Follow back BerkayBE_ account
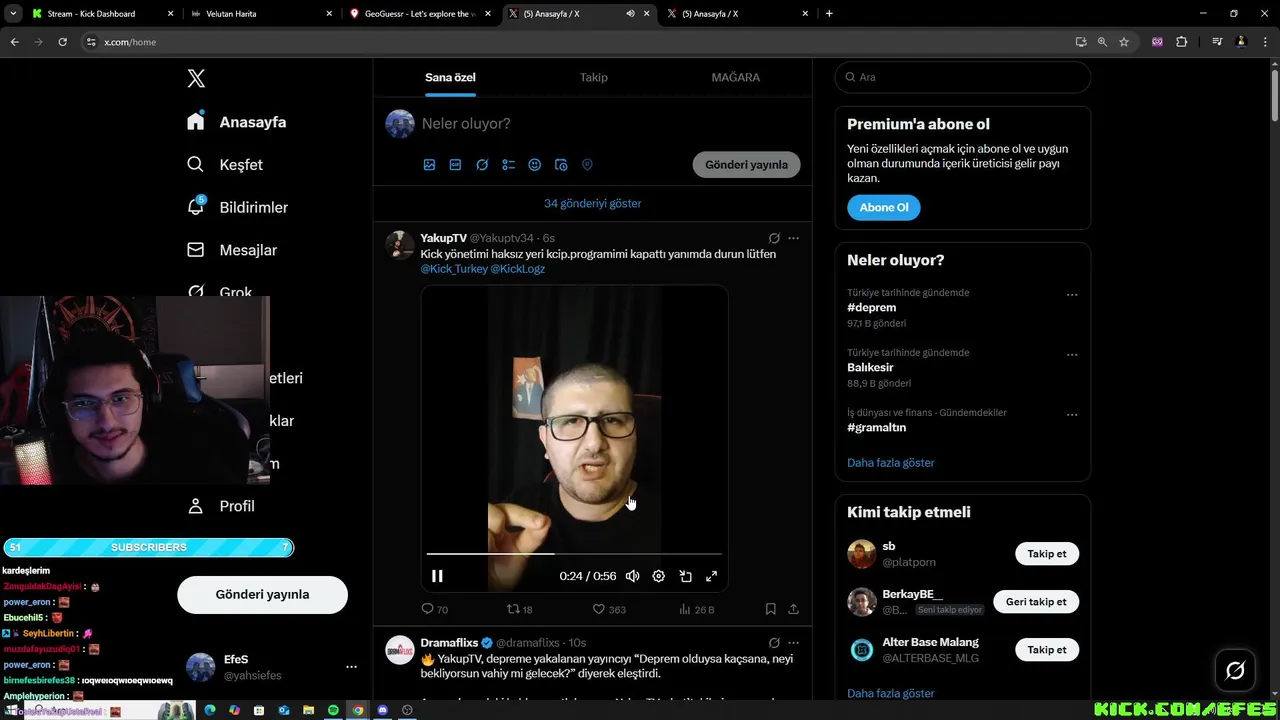Image resolution: width=1280 pixels, height=720 pixels. 1036,602
